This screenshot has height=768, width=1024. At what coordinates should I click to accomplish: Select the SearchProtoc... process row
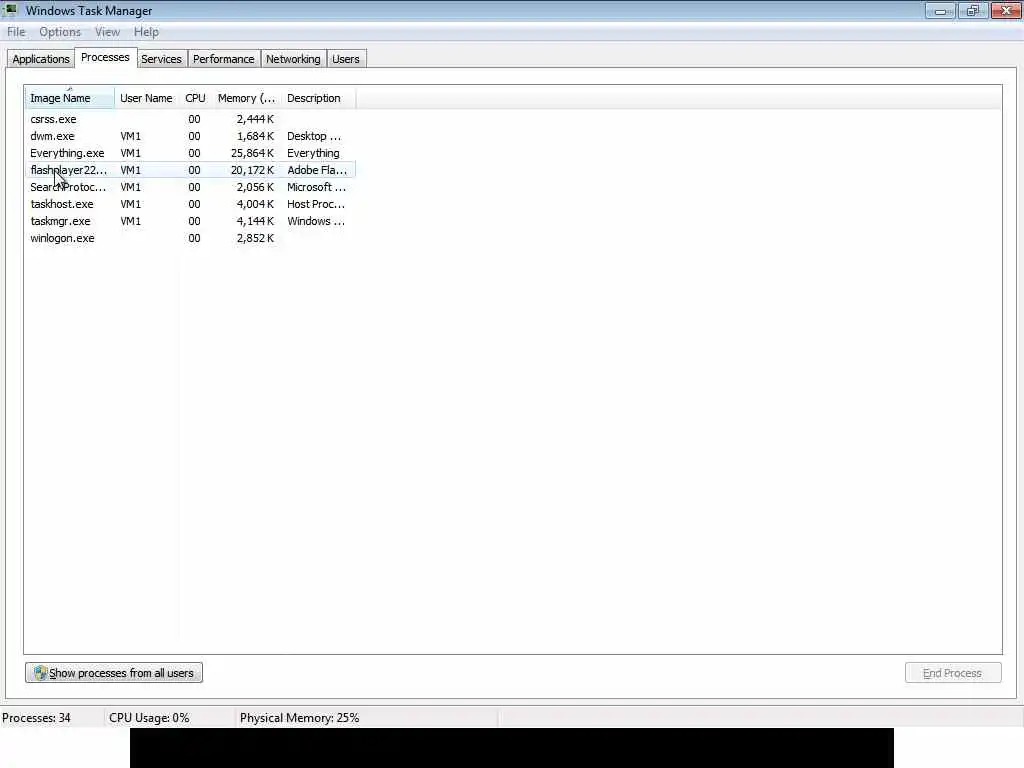190,187
